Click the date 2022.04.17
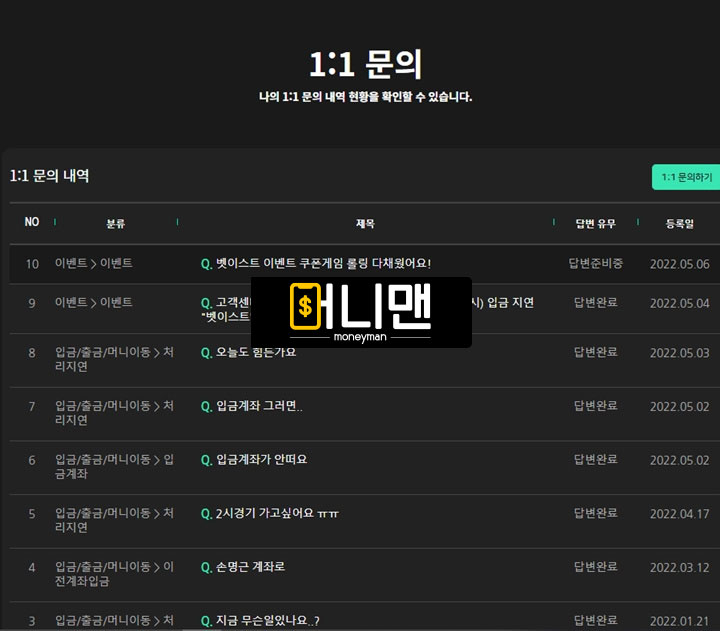720x631 pixels. click(x=679, y=514)
